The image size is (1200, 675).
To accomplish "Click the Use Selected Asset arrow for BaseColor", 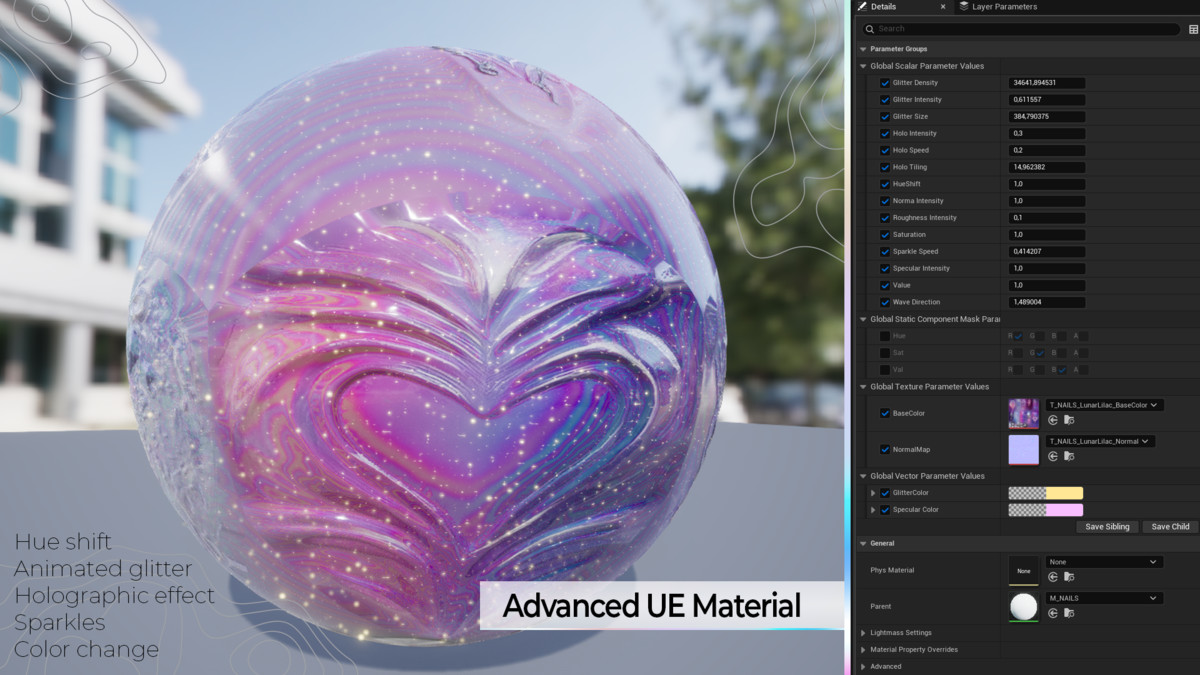I will tap(1053, 421).
